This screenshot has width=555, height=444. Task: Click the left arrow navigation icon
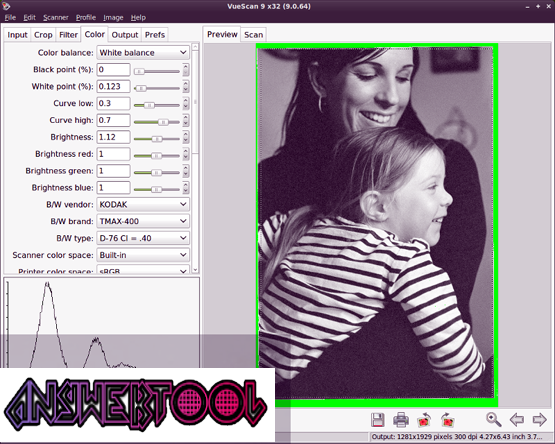click(x=516, y=420)
